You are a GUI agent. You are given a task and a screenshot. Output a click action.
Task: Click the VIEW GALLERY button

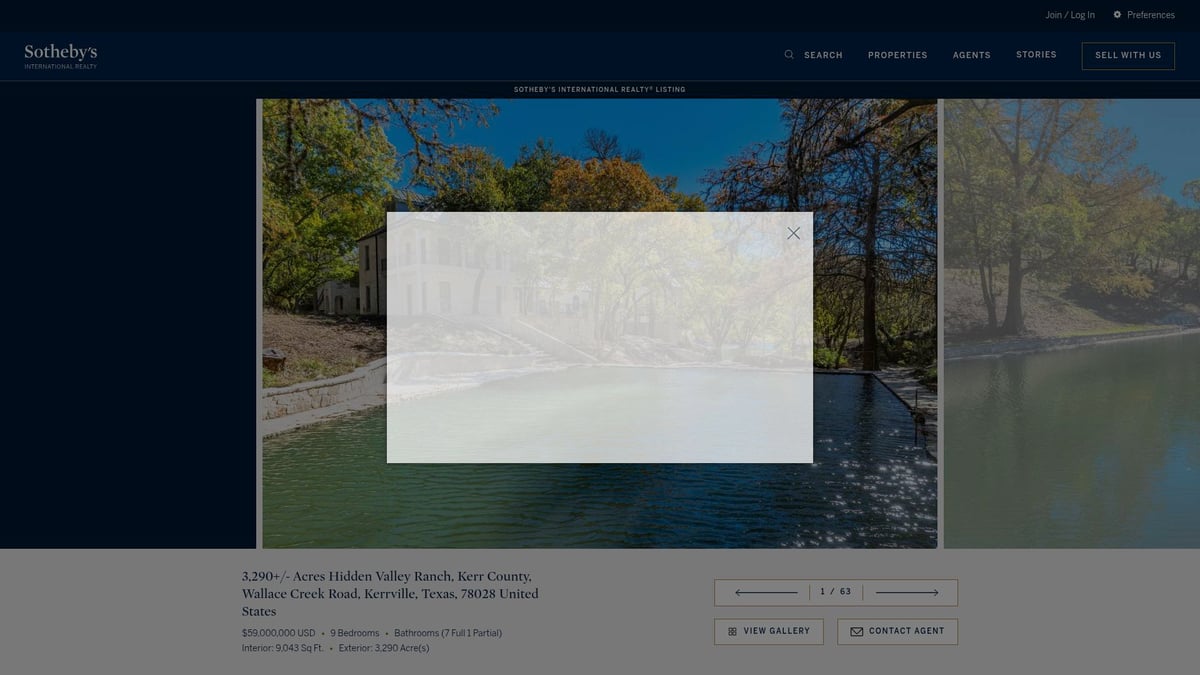coord(768,631)
